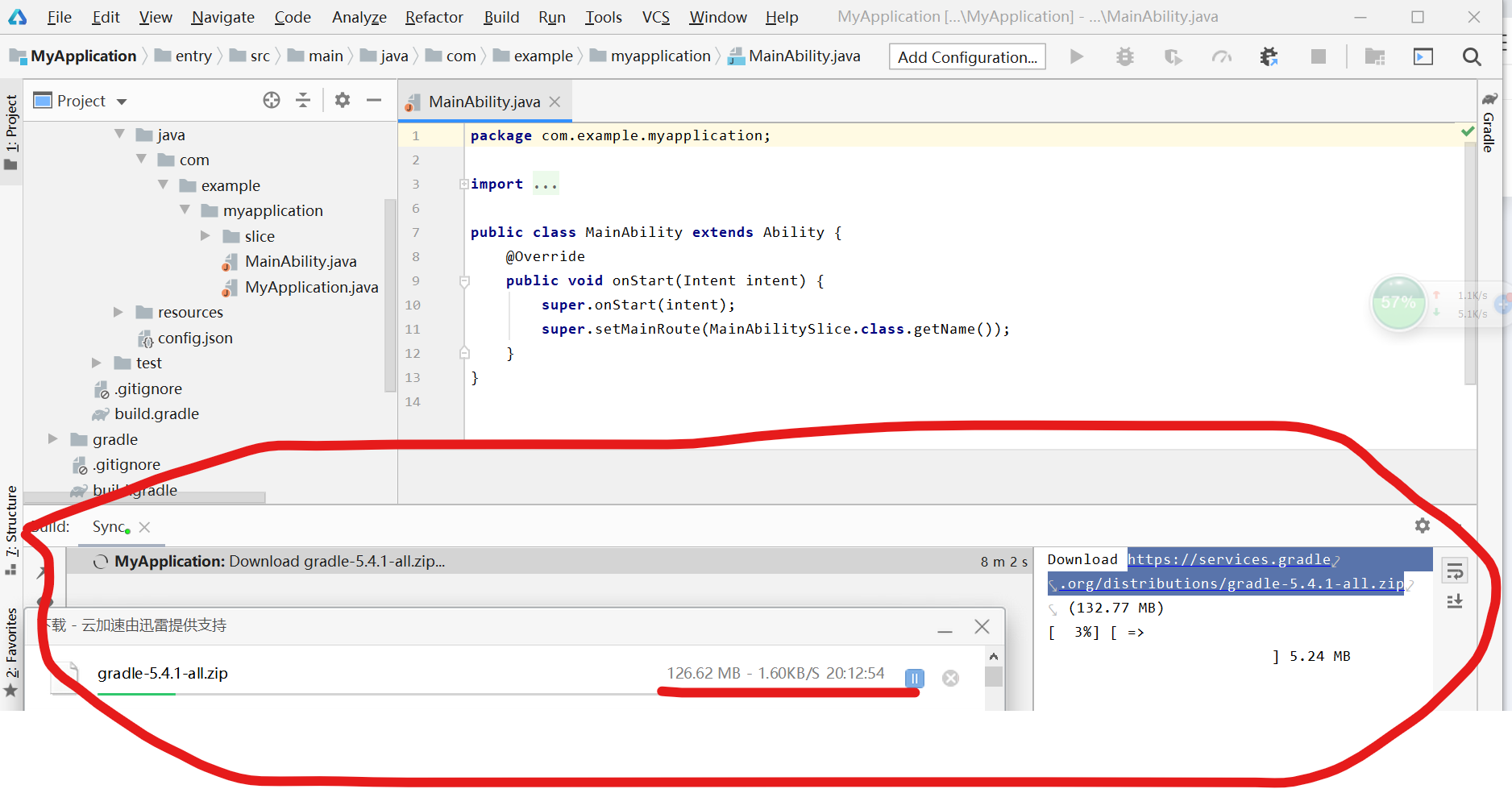Click MyApplication breadcrumb in navigation bar
The height and width of the screenshot is (789, 1512).
[x=83, y=56]
